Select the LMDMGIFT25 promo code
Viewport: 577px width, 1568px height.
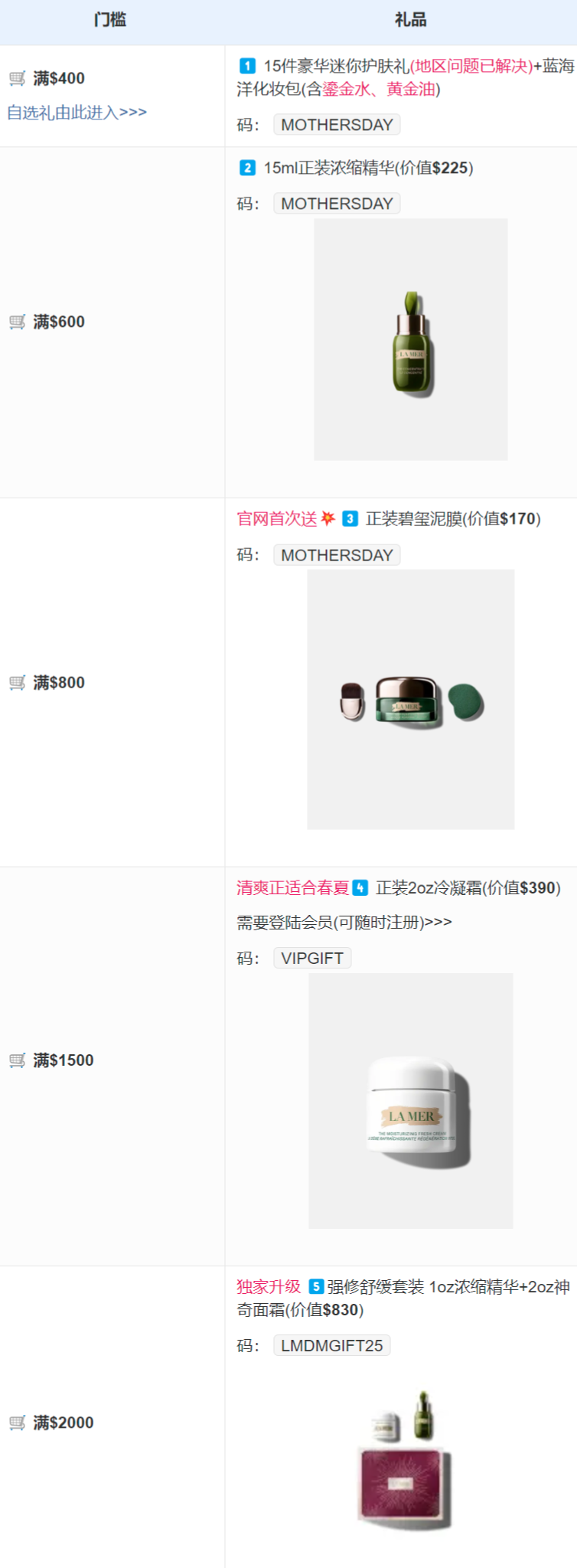tap(332, 1345)
